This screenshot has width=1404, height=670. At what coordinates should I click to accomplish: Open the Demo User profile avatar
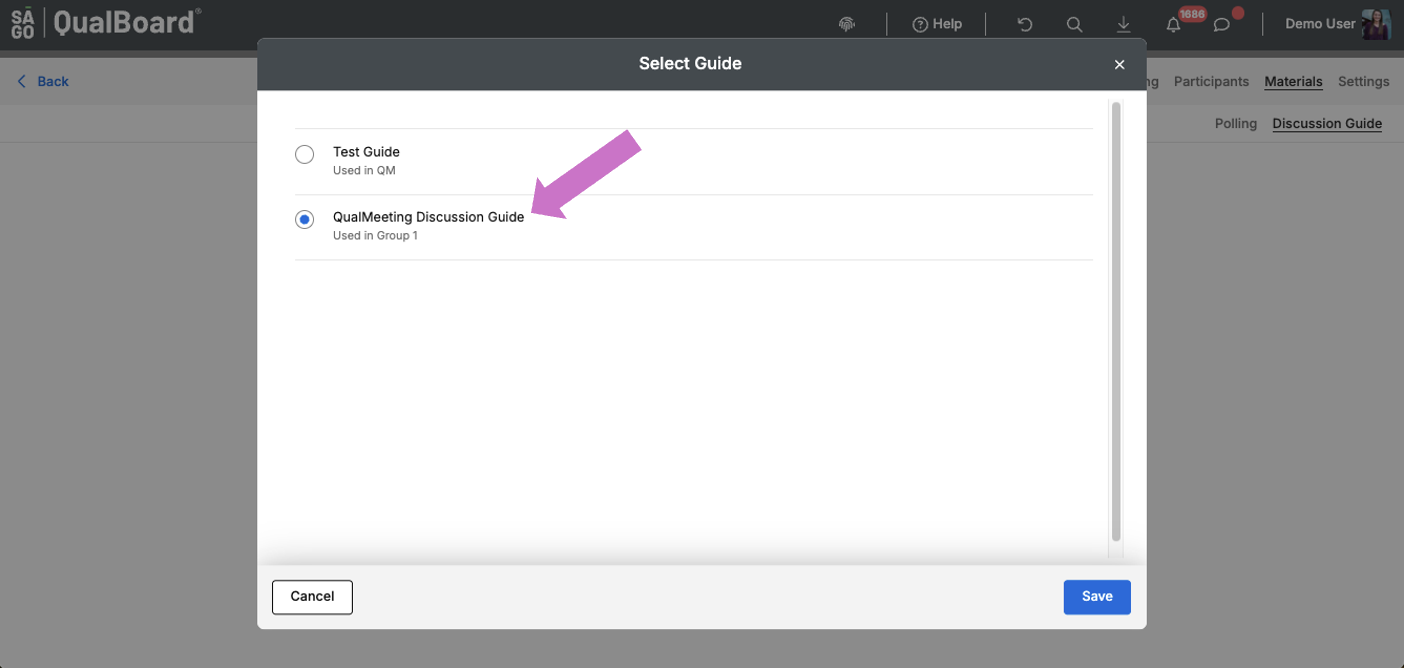point(1376,24)
